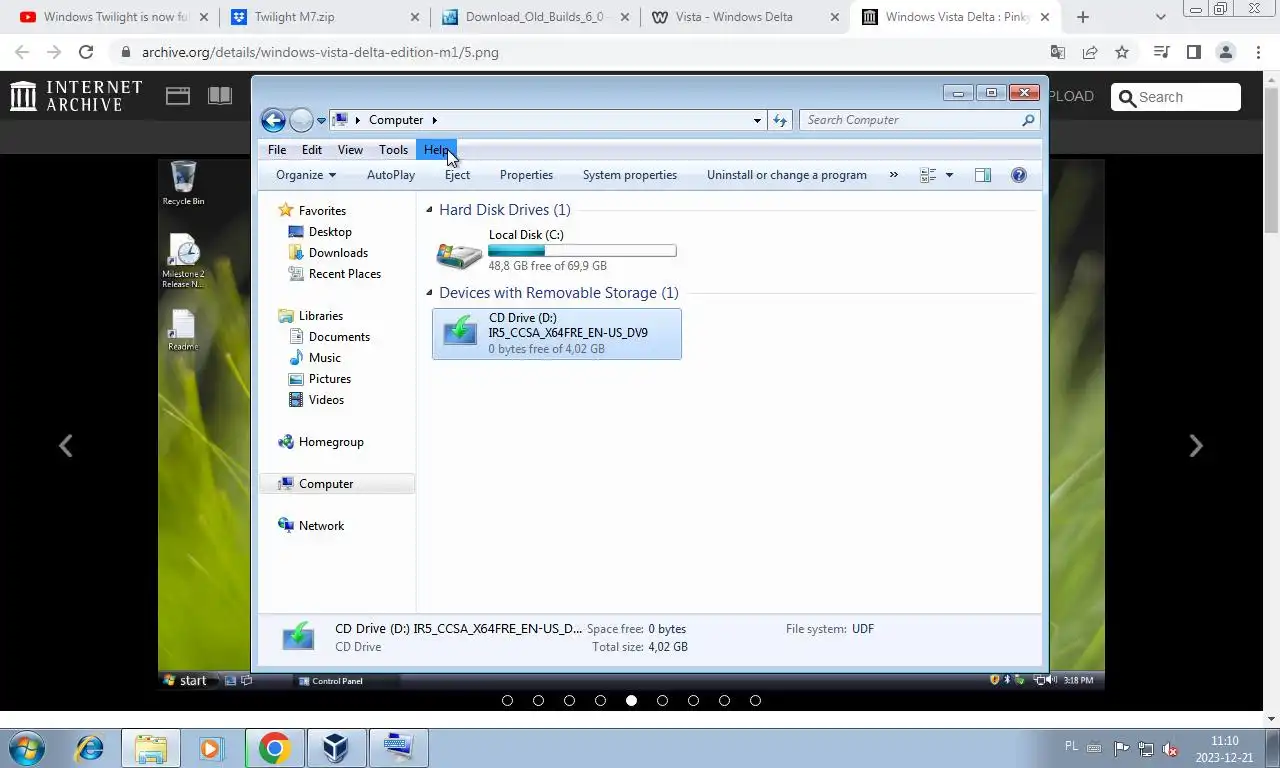Open Internet Explorer from the taskbar
1280x768 pixels.
click(x=90, y=748)
